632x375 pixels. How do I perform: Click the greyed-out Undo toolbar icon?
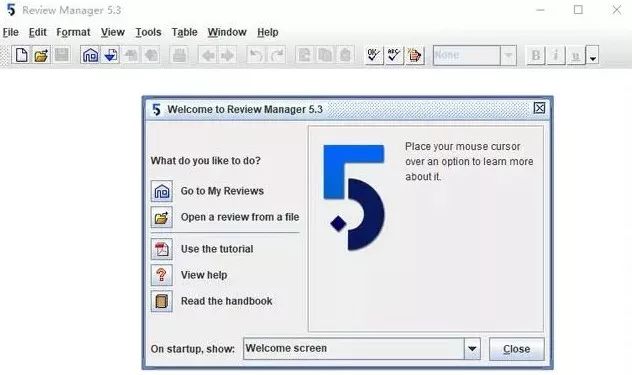[x=256, y=55]
